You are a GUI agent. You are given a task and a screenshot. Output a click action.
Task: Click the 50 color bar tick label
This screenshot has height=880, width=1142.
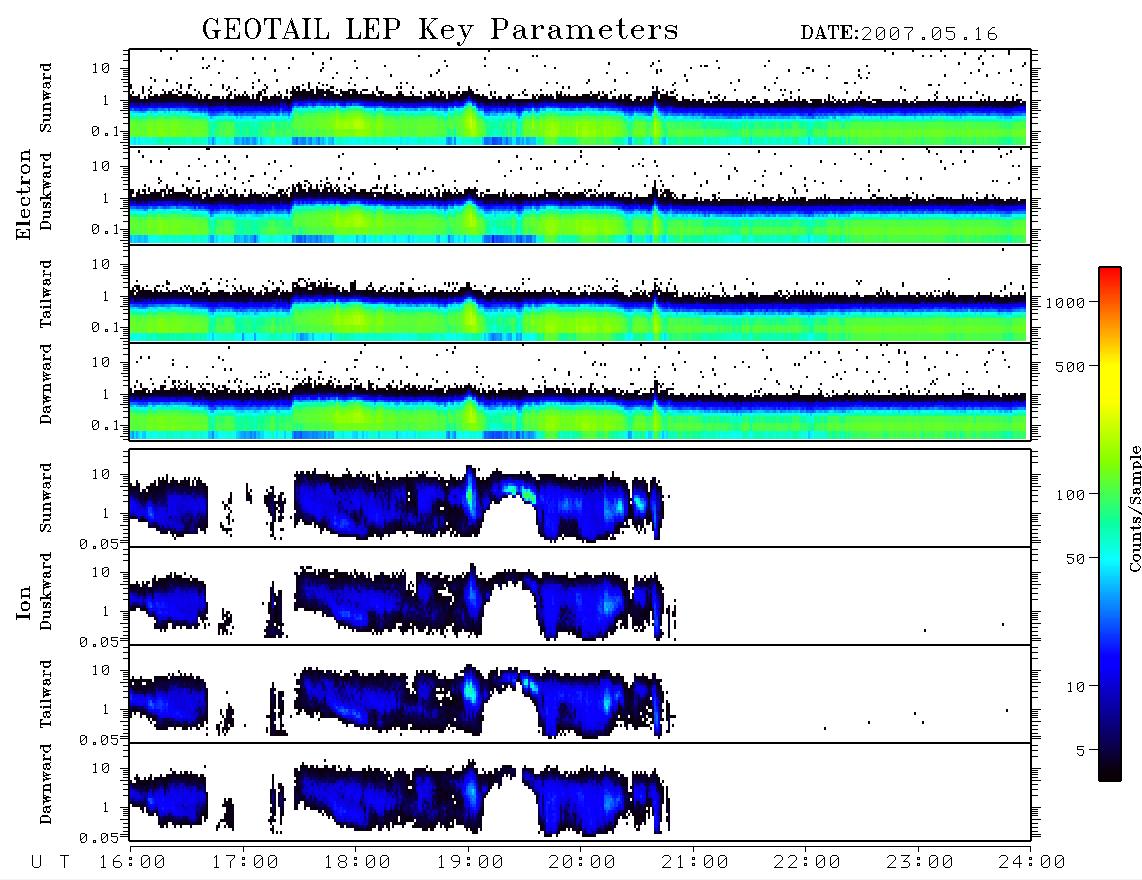(1075, 559)
